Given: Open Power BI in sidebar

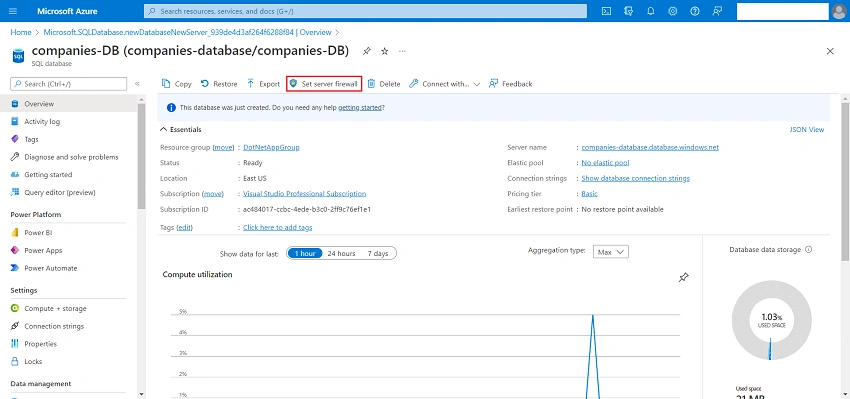Looking at the screenshot, I should pos(69,233).
